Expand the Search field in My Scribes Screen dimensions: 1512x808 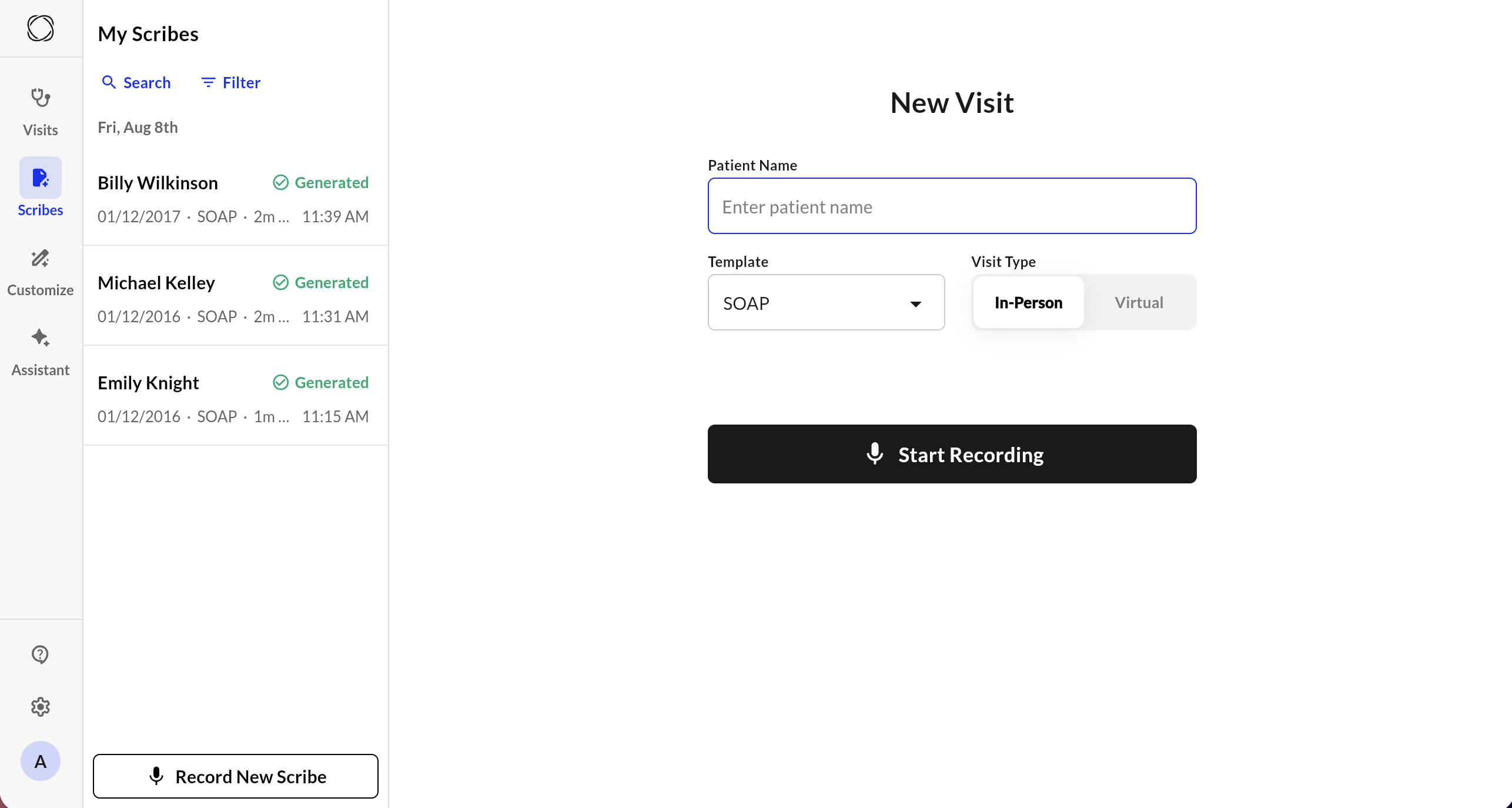click(136, 82)
